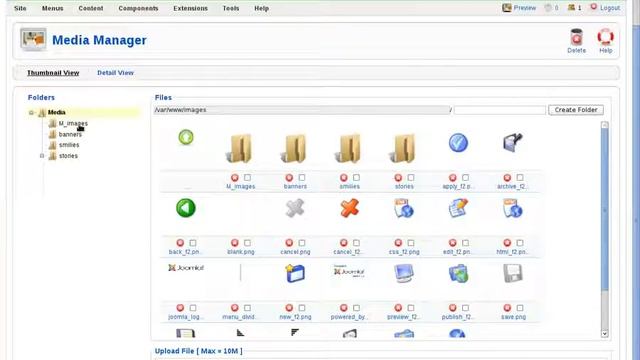
Task: Click the scrollbar up arrow
Action: [x=604, y=125]
